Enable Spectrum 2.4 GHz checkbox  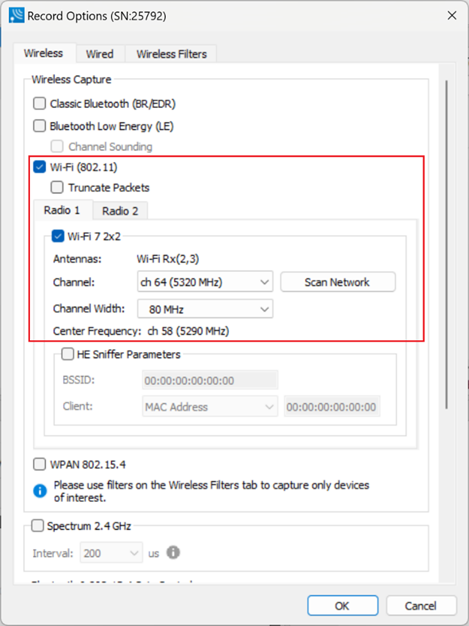tap(38, 525)
